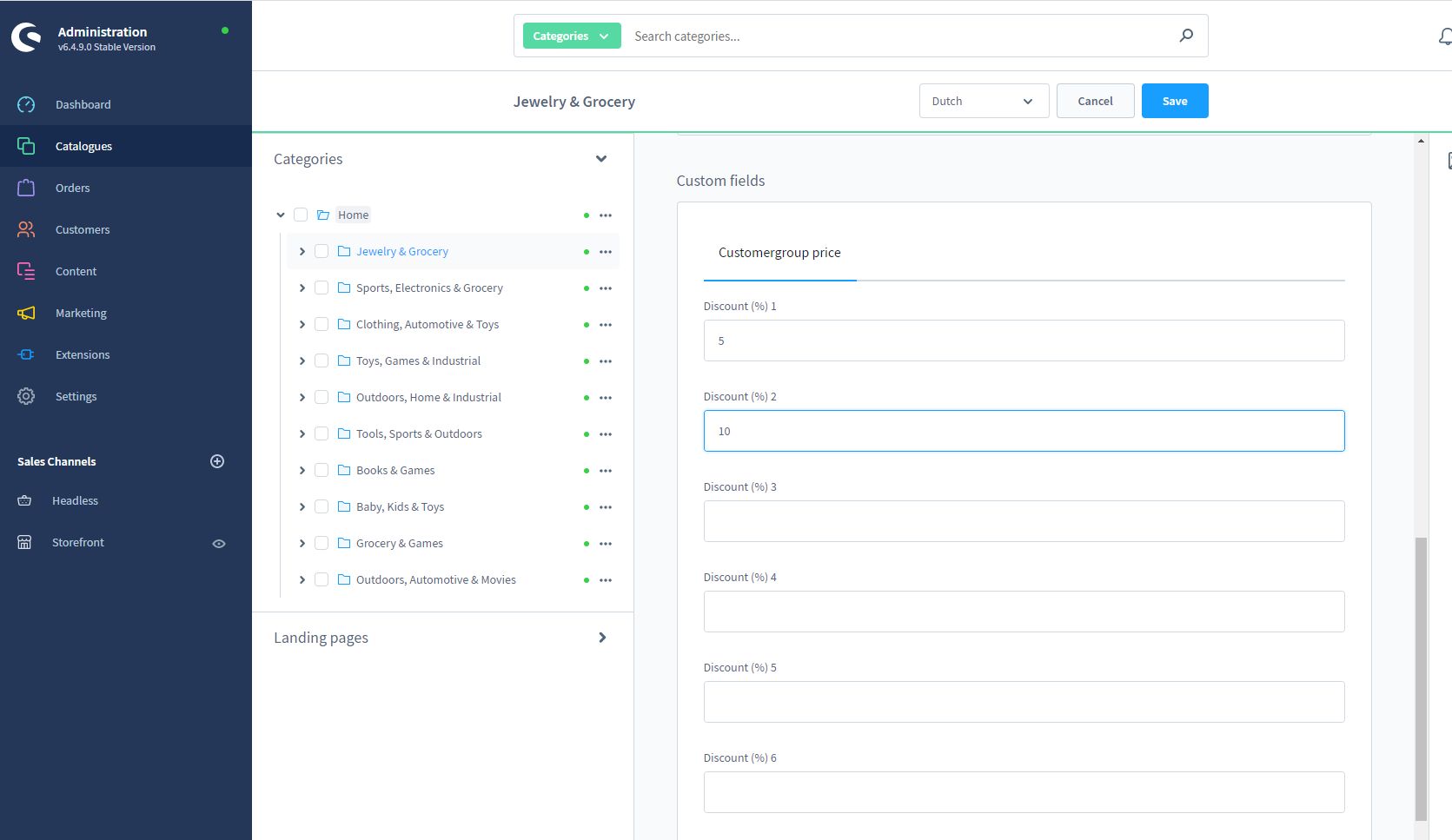Click the Marketing megaphone icon
The width and height of the screenshot is (1452, 840).
[x=26, y=313]
